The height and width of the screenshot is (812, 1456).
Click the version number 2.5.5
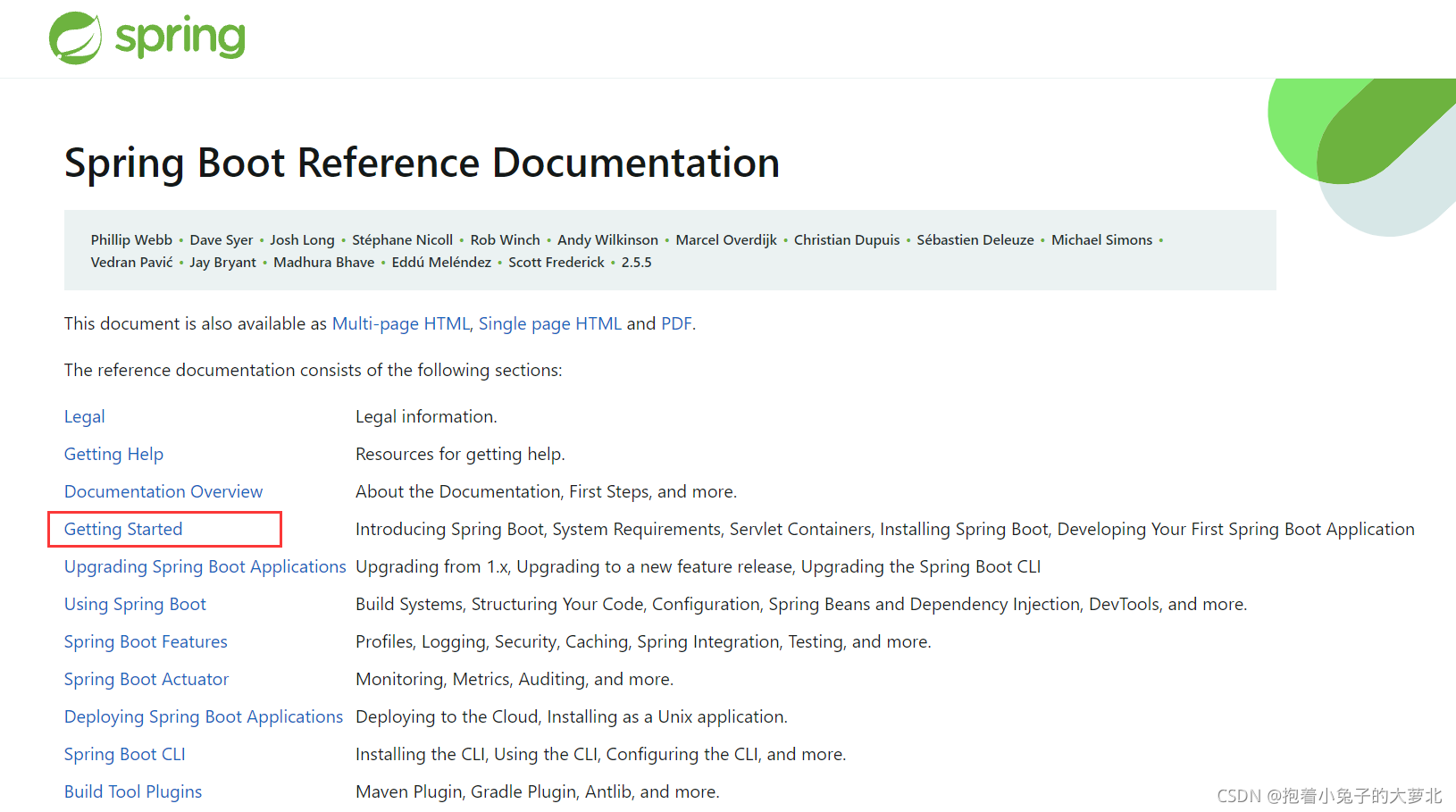[636, 263]
